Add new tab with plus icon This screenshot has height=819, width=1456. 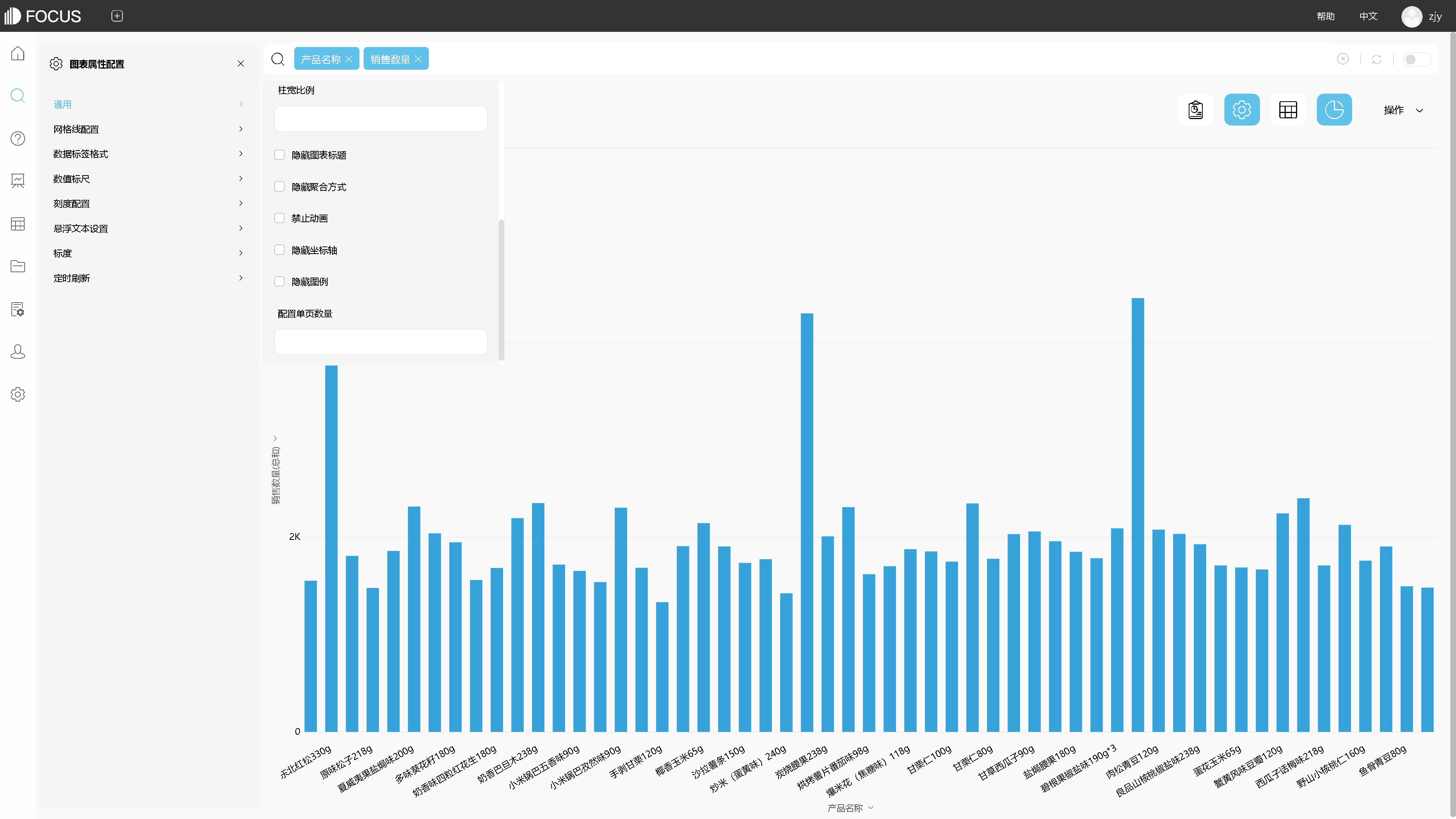point(117,16)
